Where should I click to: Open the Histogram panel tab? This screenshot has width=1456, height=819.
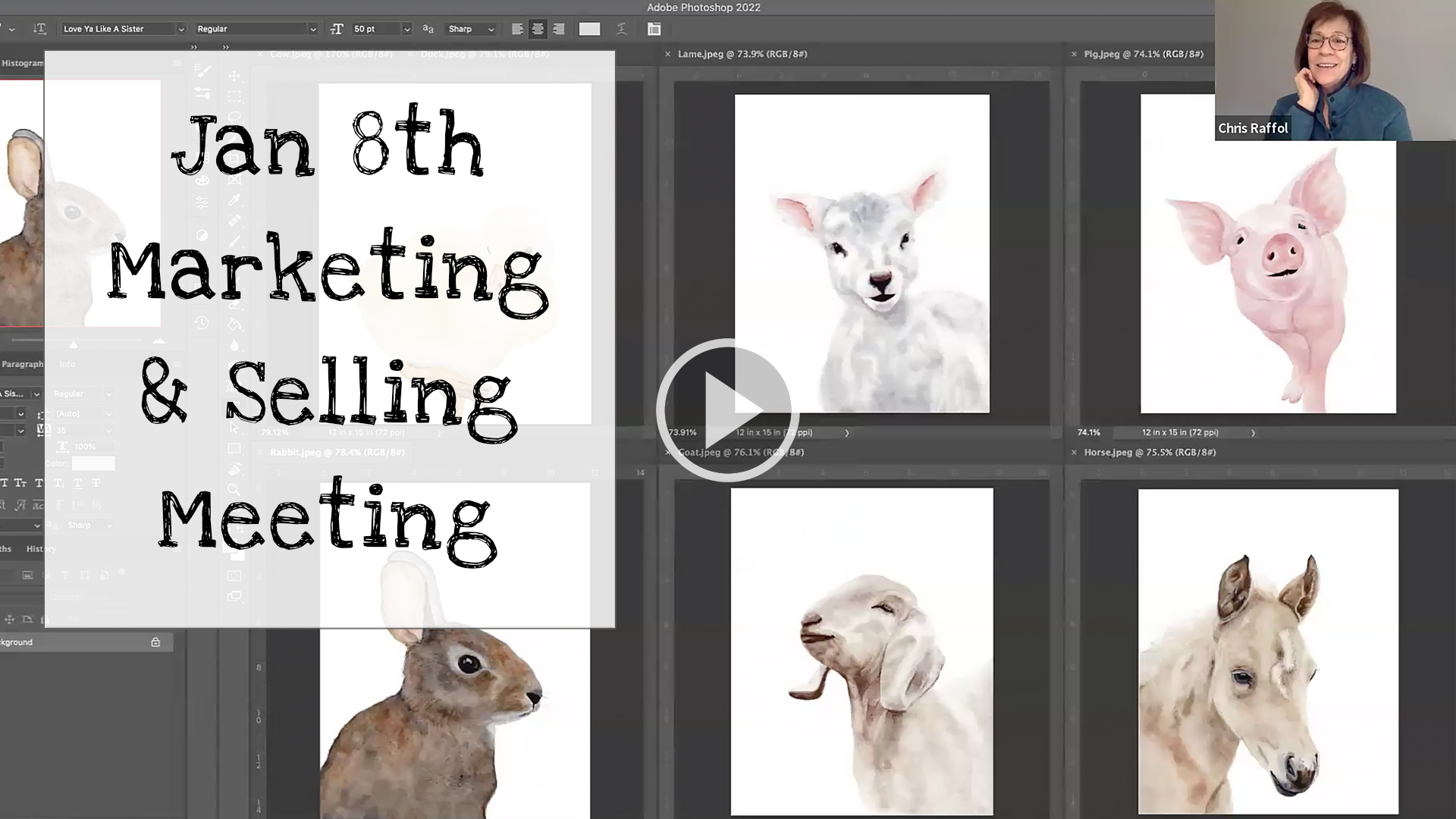[x=22, y=63]
